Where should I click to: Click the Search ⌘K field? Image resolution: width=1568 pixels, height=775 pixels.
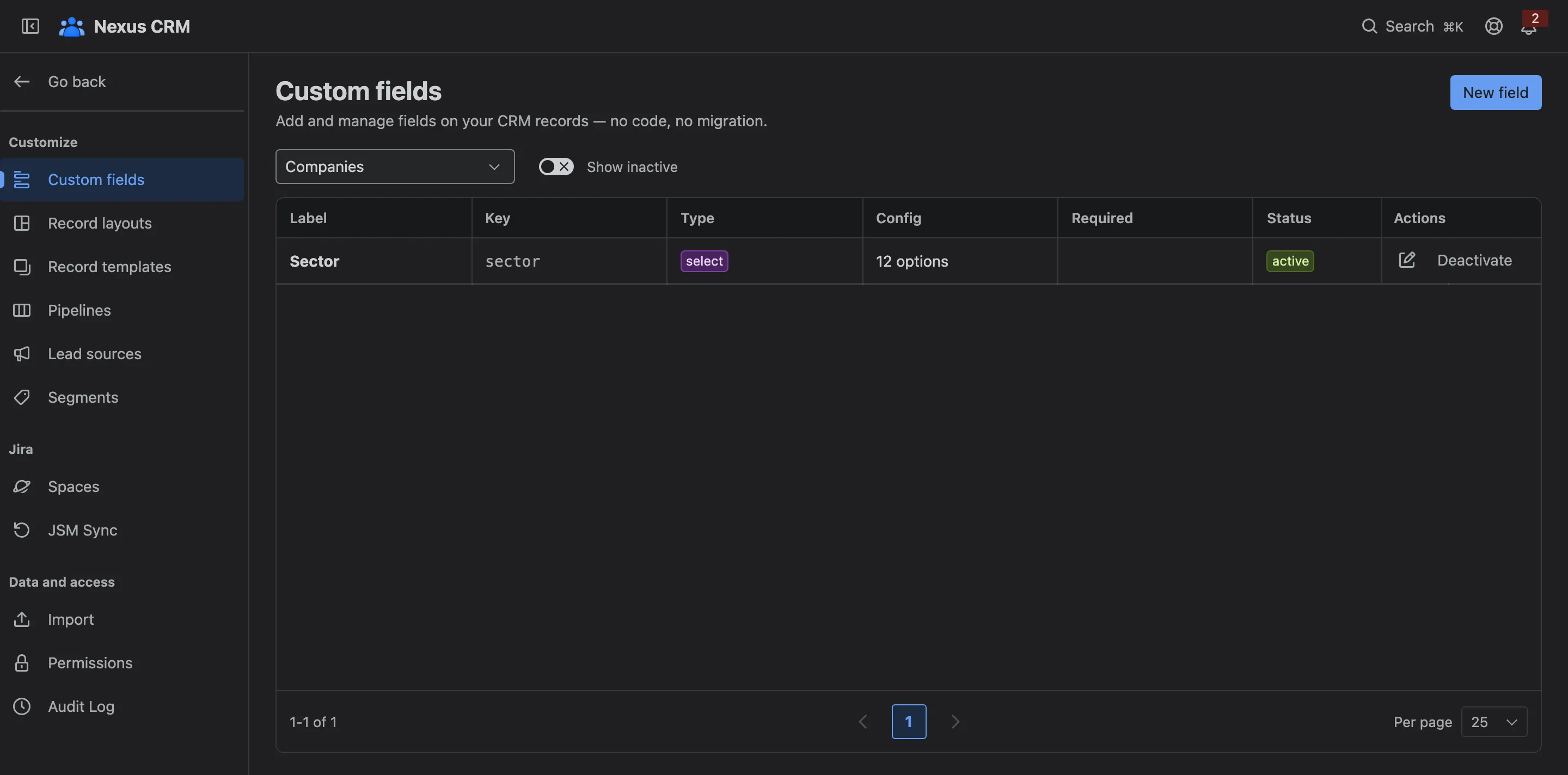[x=1412, y=26]
